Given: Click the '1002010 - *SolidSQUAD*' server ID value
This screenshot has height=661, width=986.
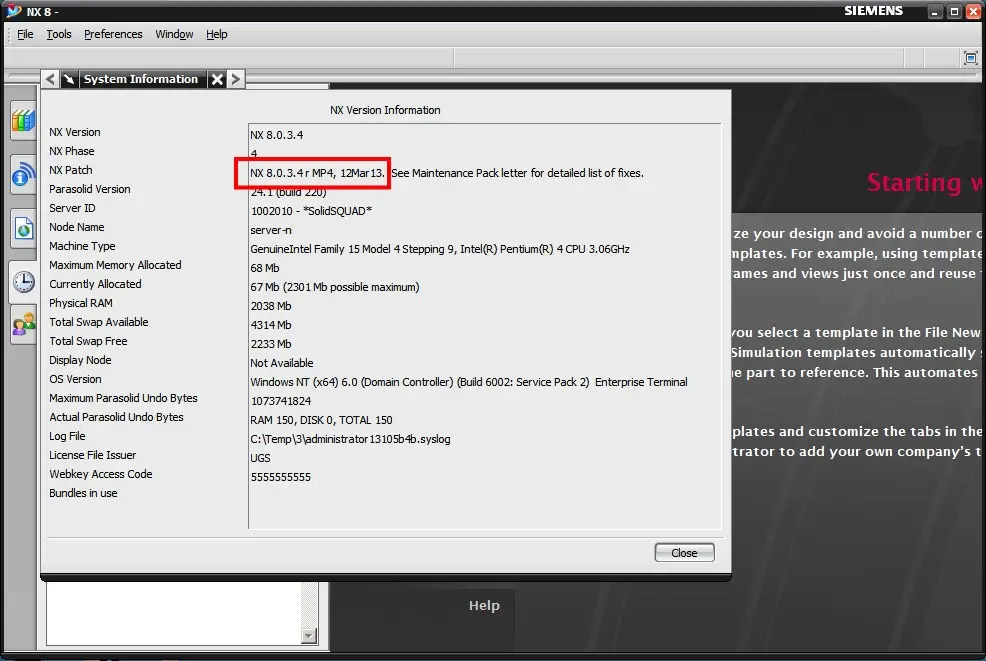Looking at the screenshot, I should [x=311, y=211].
